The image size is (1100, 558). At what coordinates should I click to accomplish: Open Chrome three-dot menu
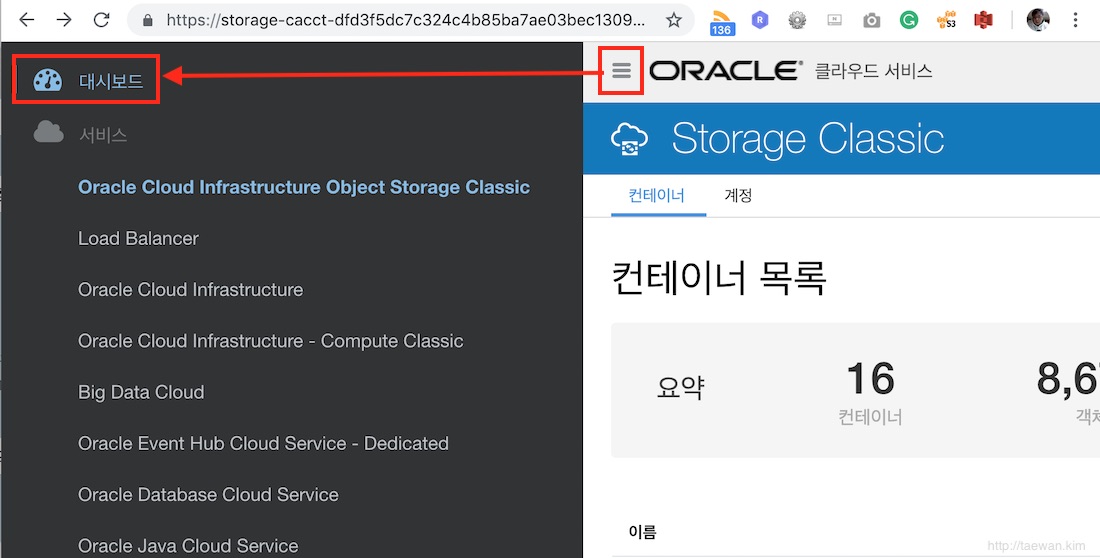pyautogui.click(x=1075, y=20)
